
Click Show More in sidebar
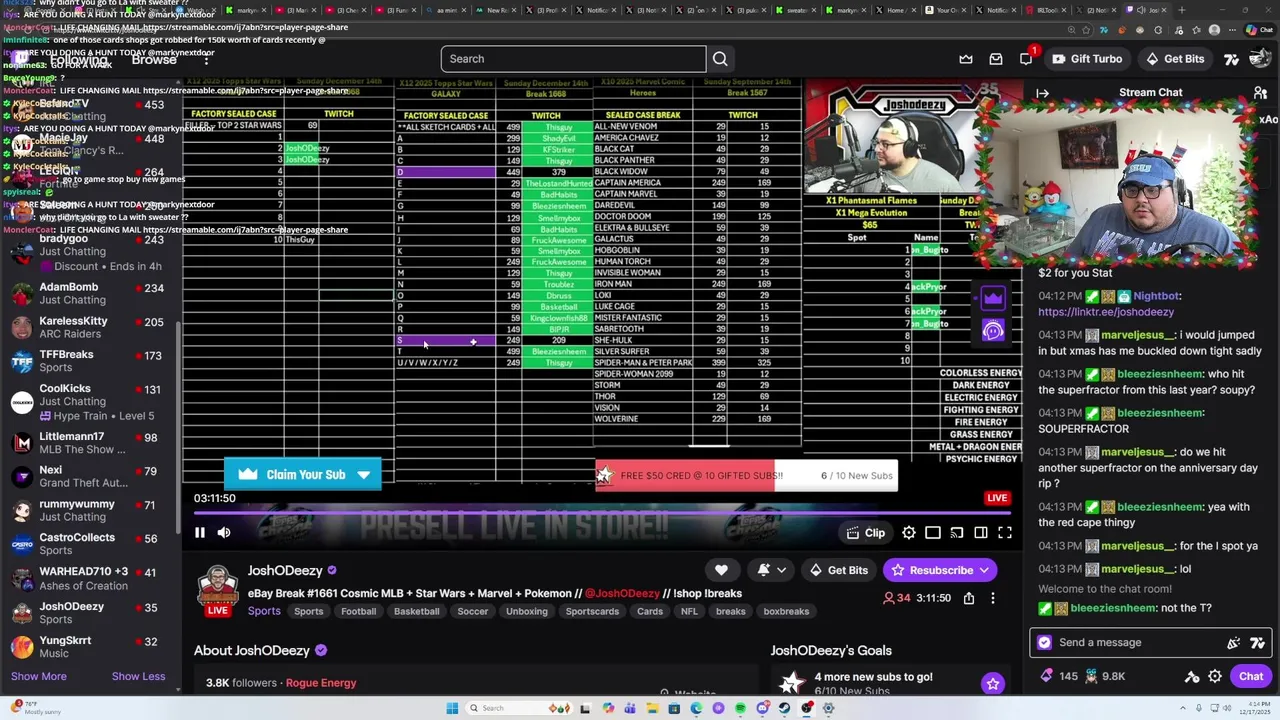point(39,676)
